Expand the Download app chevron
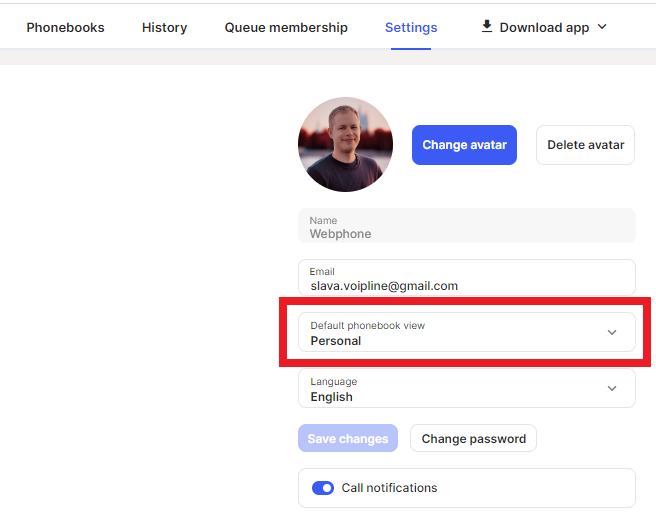Viewport: 656px width, 516px height. tap(602, 27)
